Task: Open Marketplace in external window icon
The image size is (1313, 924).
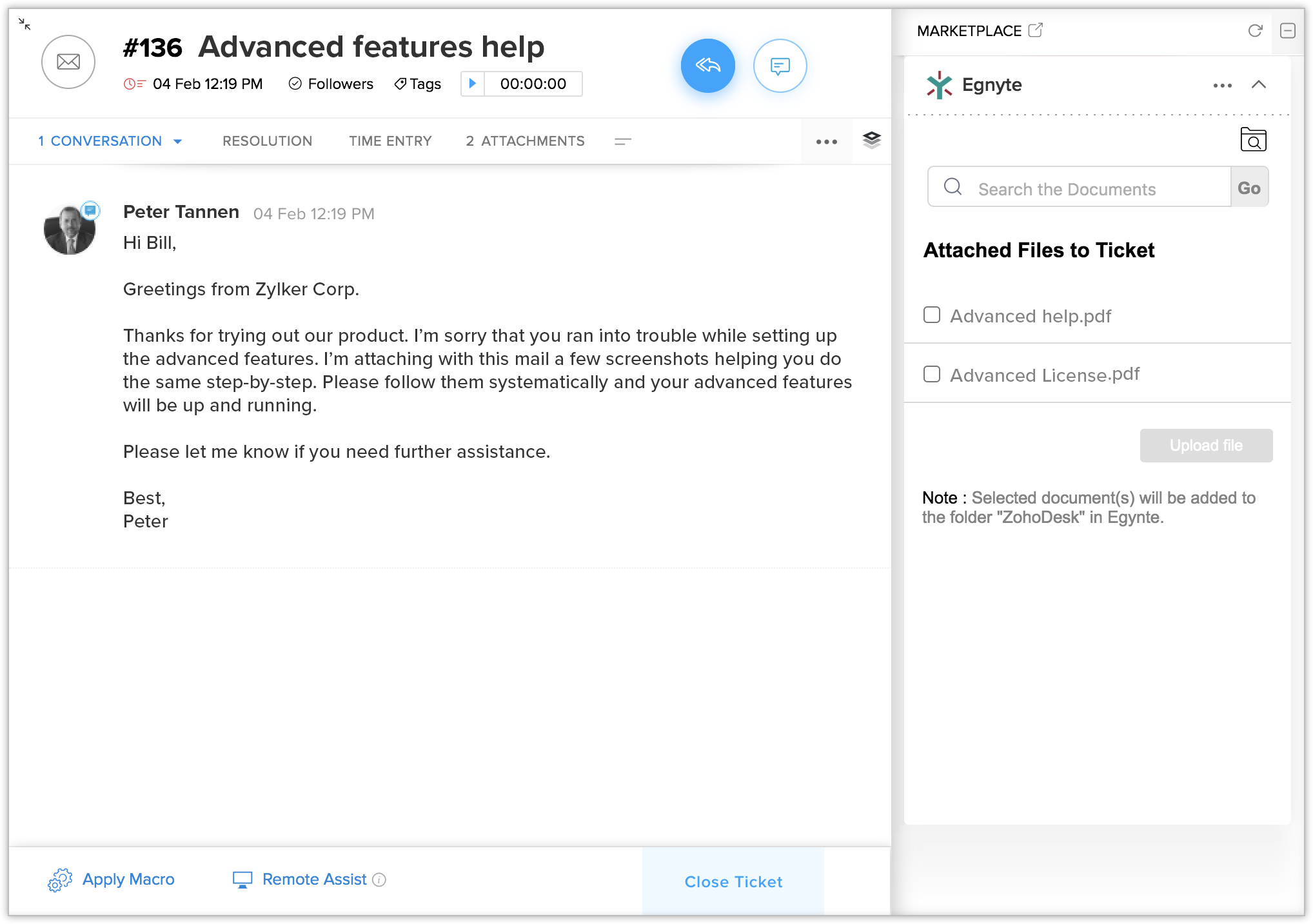Action: pyautogui.click(x=1035, y=30)
